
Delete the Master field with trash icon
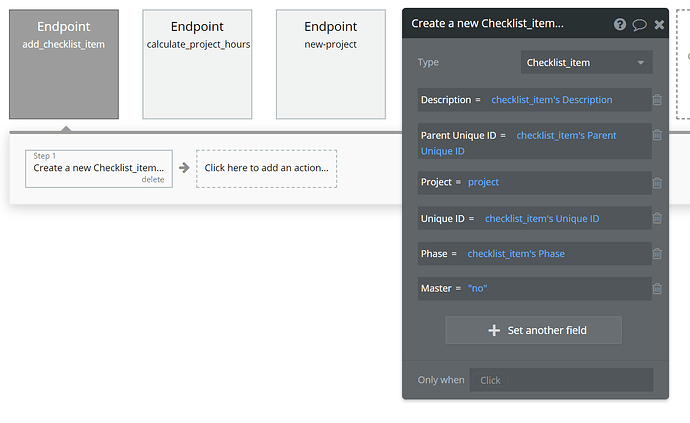657,289
